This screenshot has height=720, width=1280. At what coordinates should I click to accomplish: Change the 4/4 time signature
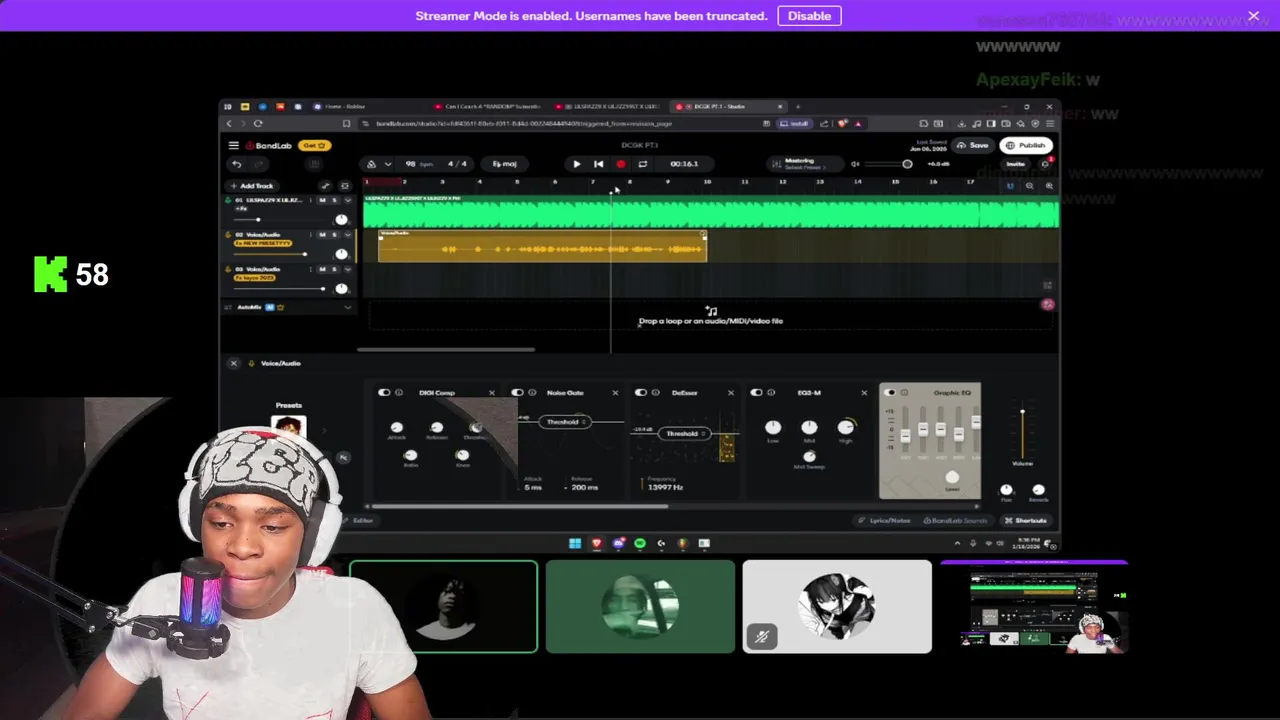[x=457, y=164]
